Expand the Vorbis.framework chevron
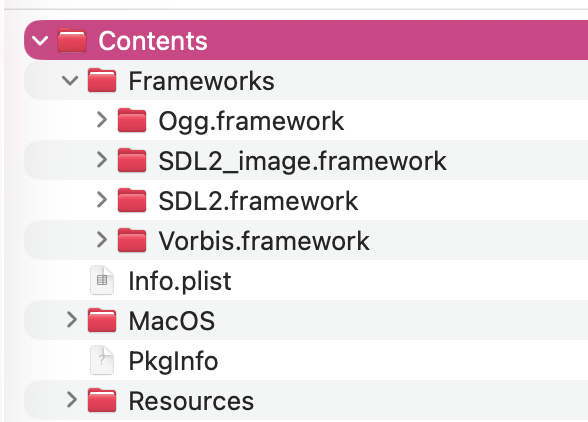Image resolution: width=588 pixels, height=422 pixels. coord(102,240)
